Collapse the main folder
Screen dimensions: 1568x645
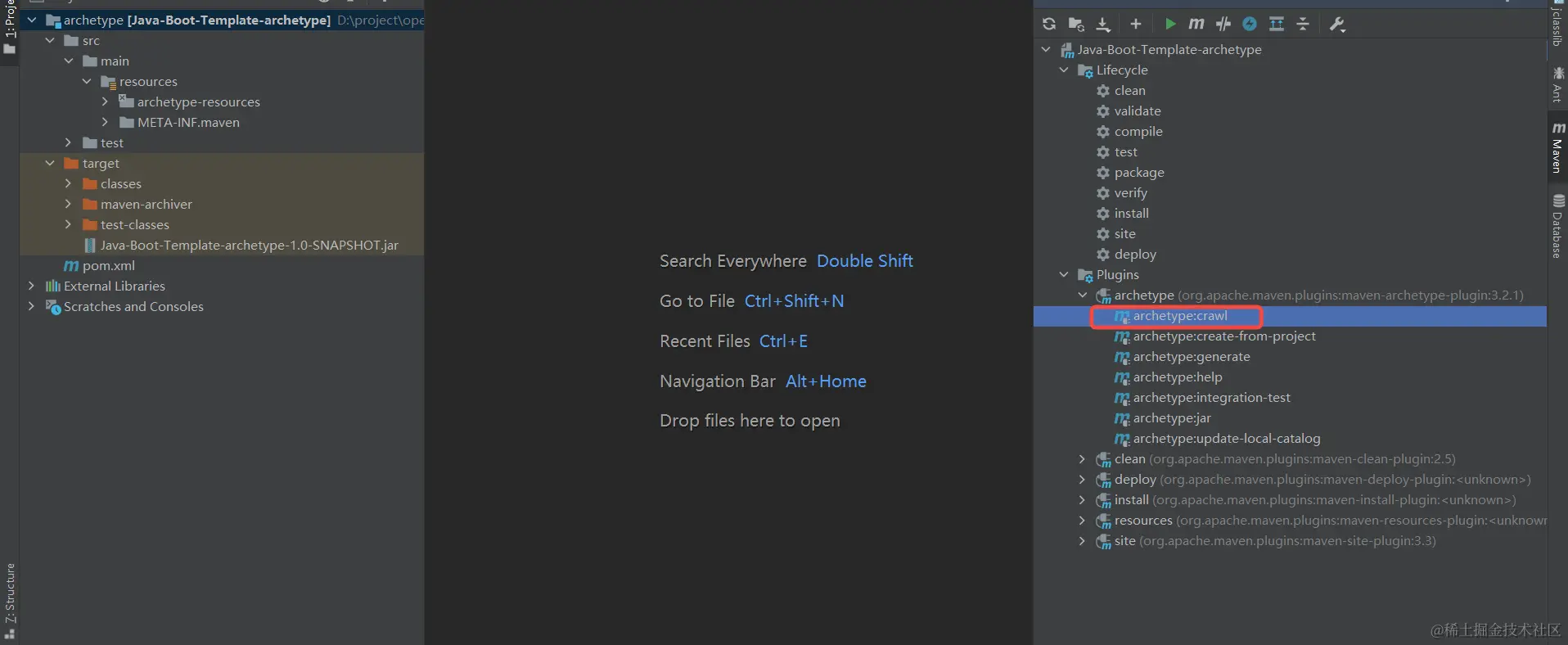coord(68,61)
